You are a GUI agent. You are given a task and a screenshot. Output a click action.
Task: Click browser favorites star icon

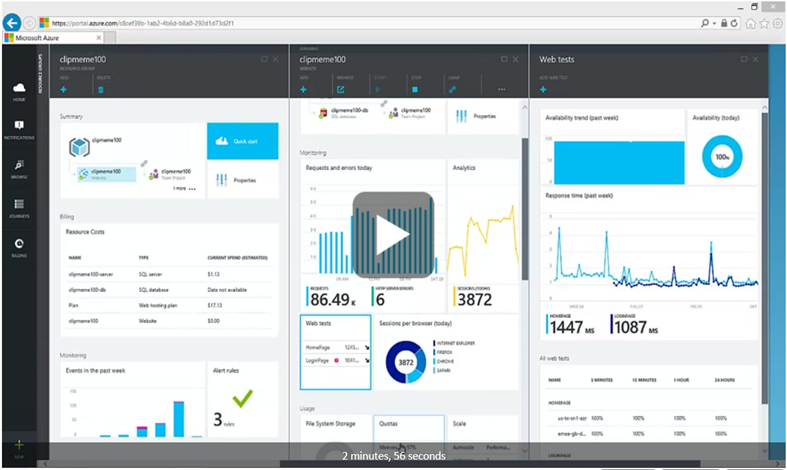764,24
